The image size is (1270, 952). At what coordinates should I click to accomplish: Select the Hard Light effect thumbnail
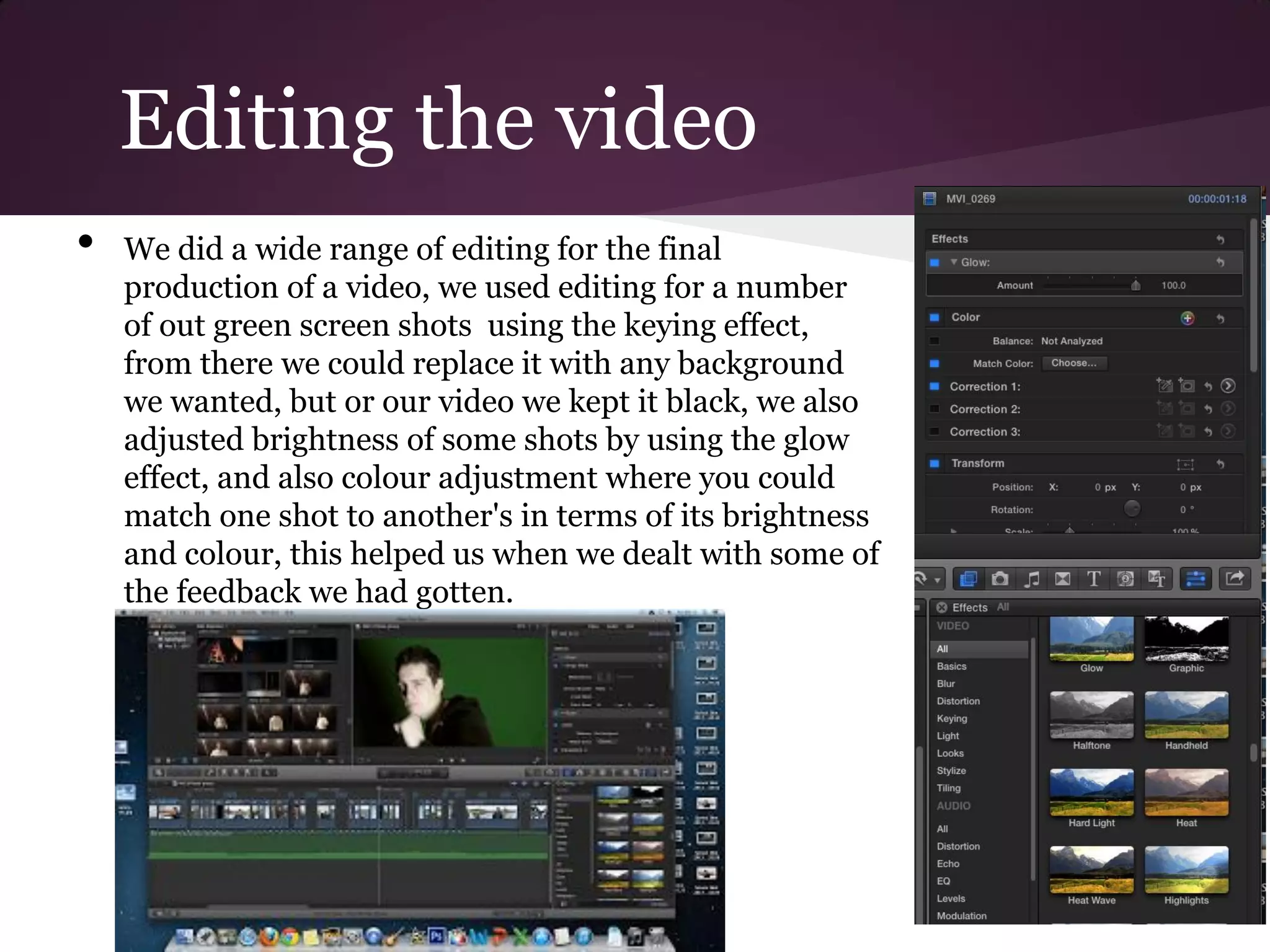pyautogui.click(x=1091, y=793)
